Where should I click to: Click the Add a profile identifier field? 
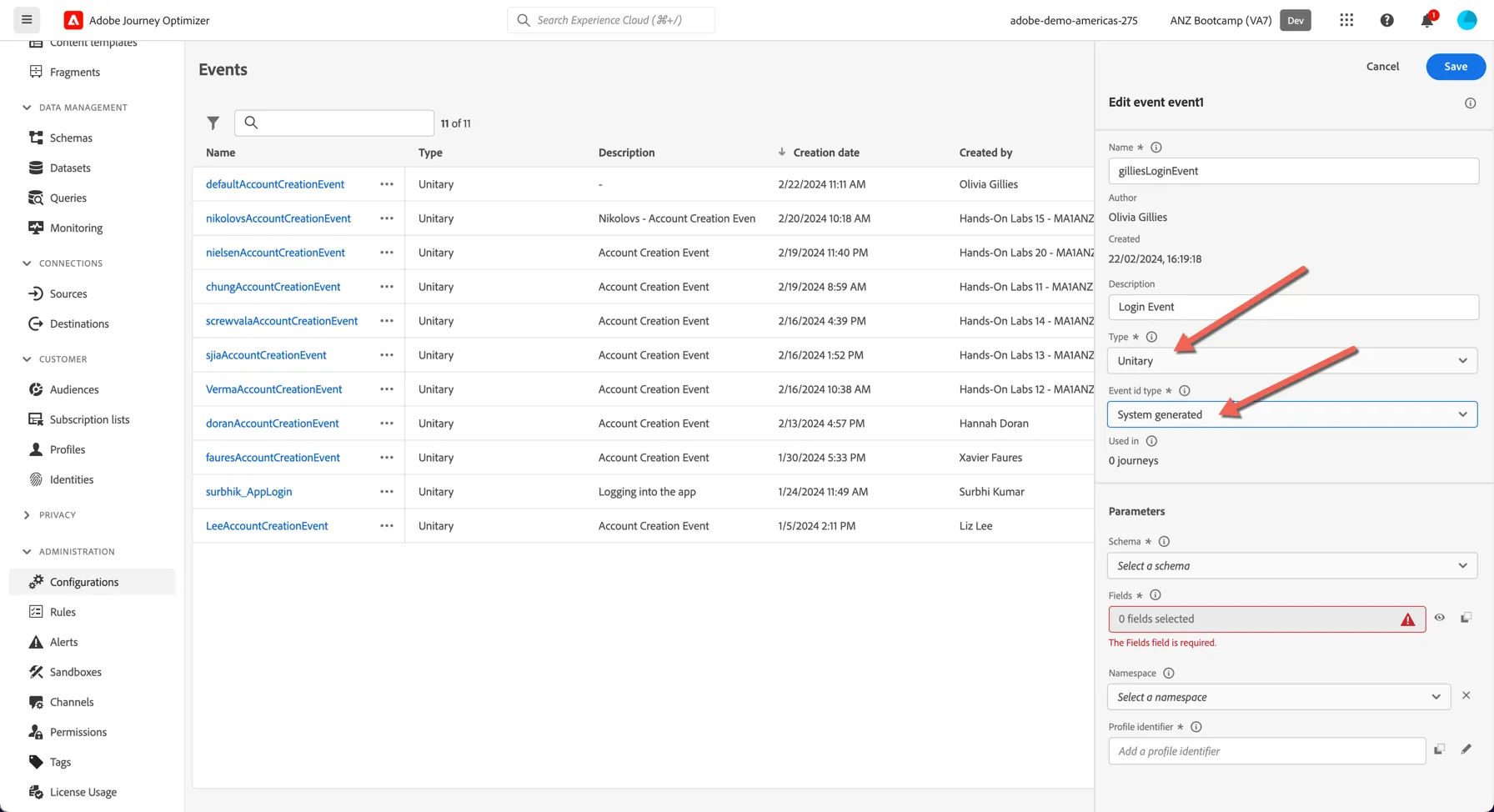click(x=1266, y=751)
